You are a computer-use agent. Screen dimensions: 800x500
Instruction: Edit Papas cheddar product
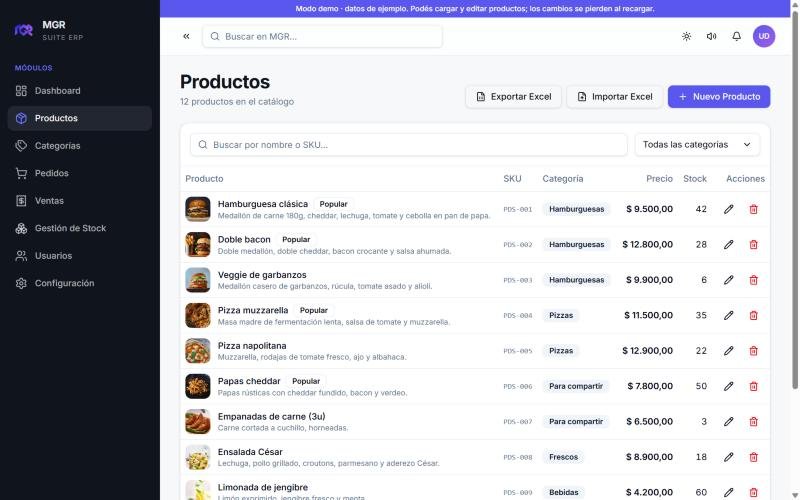click(x=729, y=387)
